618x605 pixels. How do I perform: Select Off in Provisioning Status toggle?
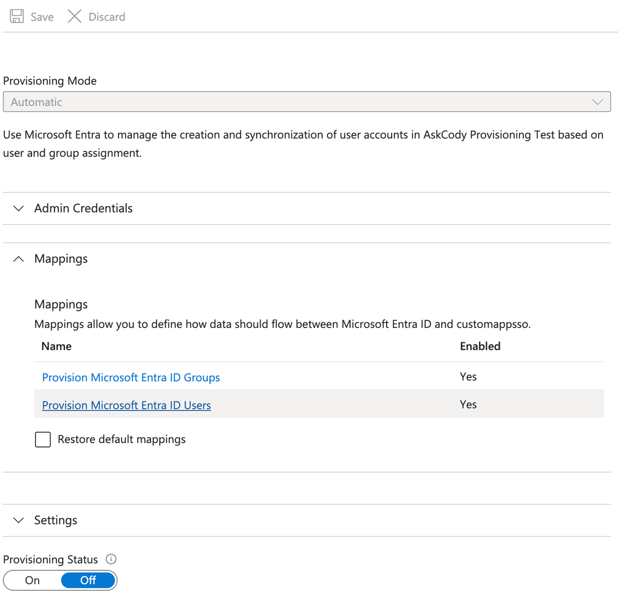[x=88, y=580]
